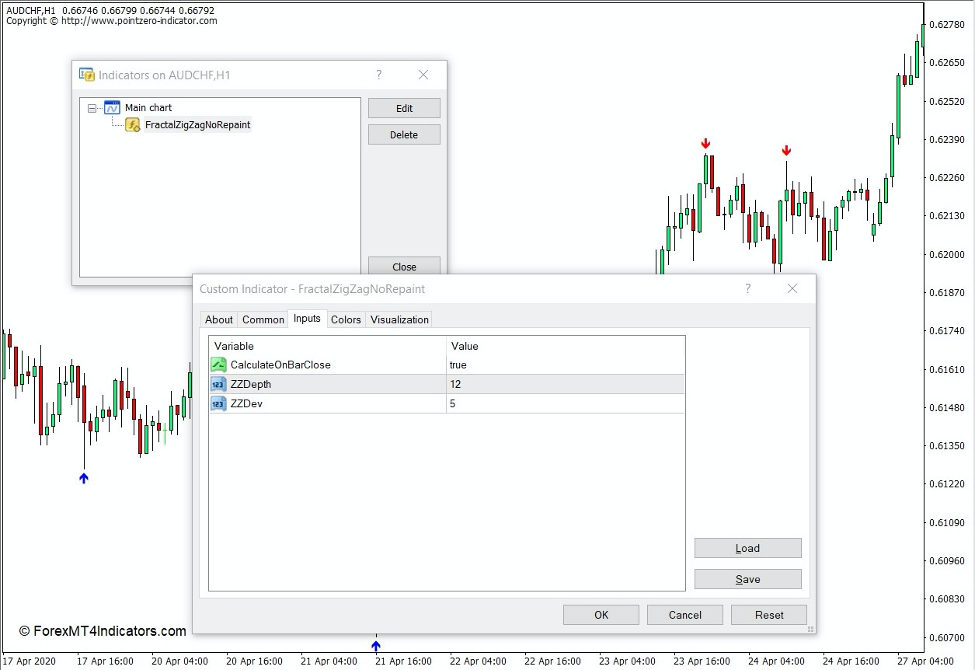Screen dimensions: 977x670
Task: Click the Indicators dialog title bar icon
Action: pyautogui.click(x=85, y=74)
